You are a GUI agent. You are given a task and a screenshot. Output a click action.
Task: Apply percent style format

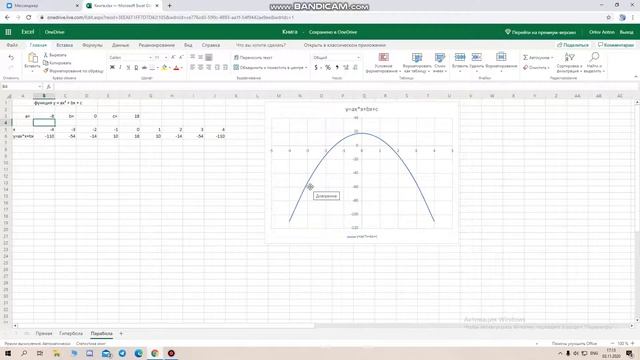(328, 67)
